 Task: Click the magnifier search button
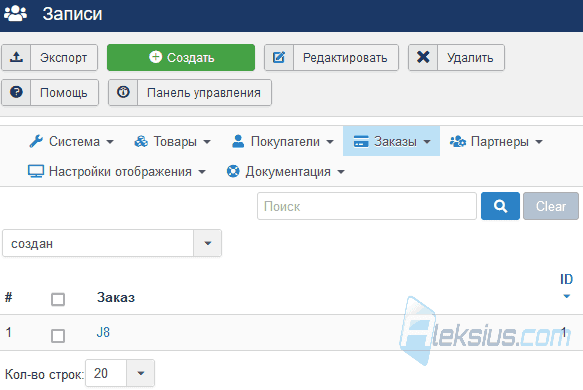(x=500, y=206)
